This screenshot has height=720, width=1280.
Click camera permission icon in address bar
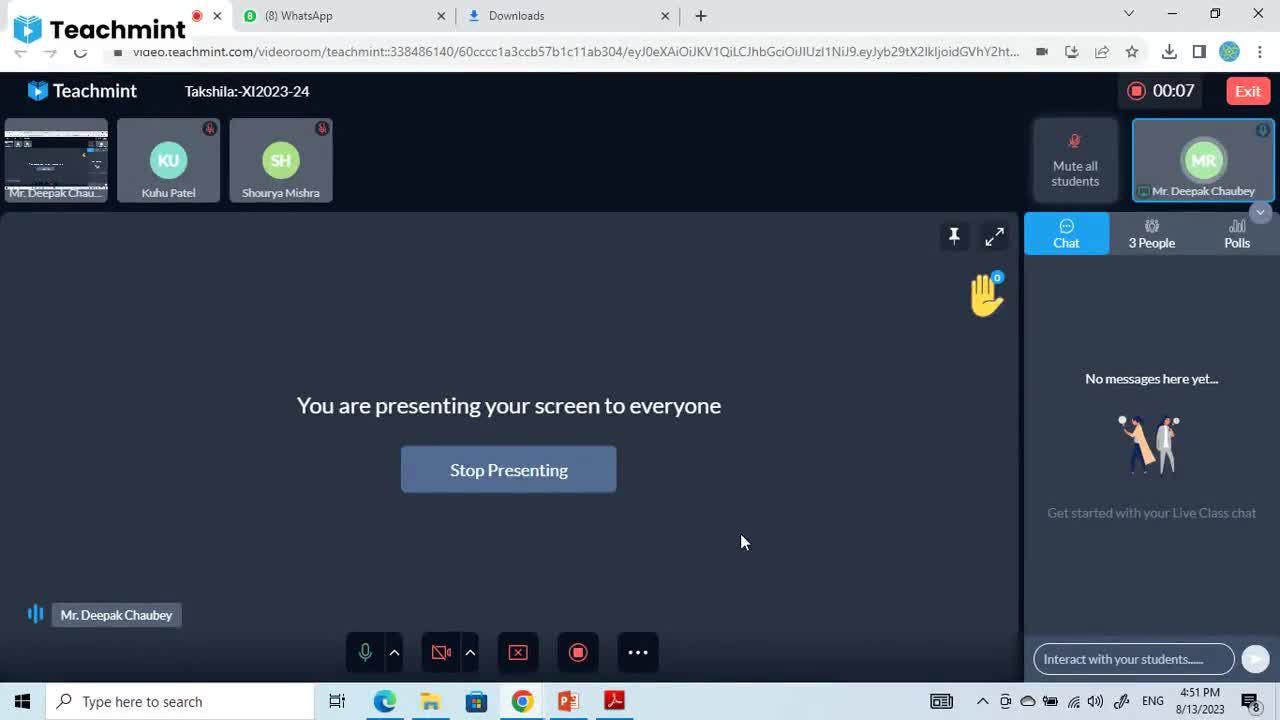pos(1042,52)
